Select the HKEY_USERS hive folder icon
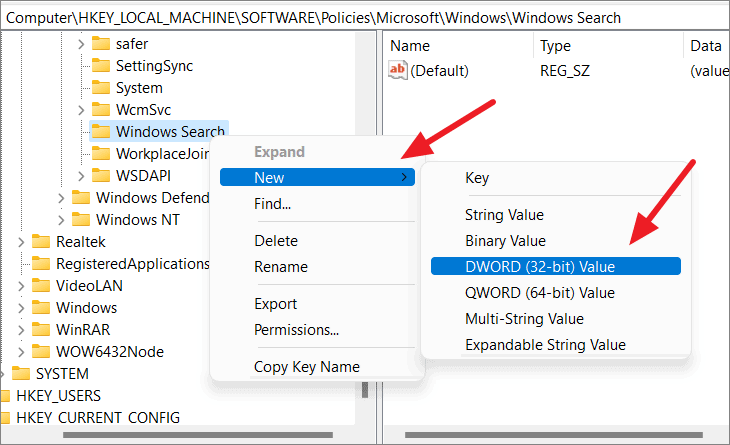Image resolution: width=730 pixels, height=445 pixels. click(5, 396)
